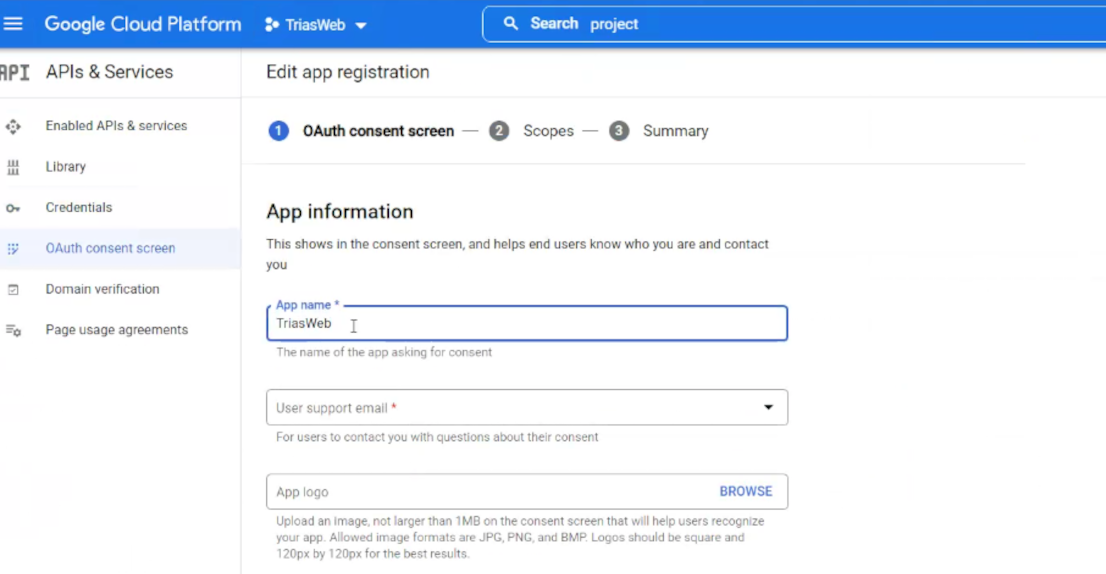Click the Enabled APIs & services icon
1106x574 pixels.
(13, 126)
